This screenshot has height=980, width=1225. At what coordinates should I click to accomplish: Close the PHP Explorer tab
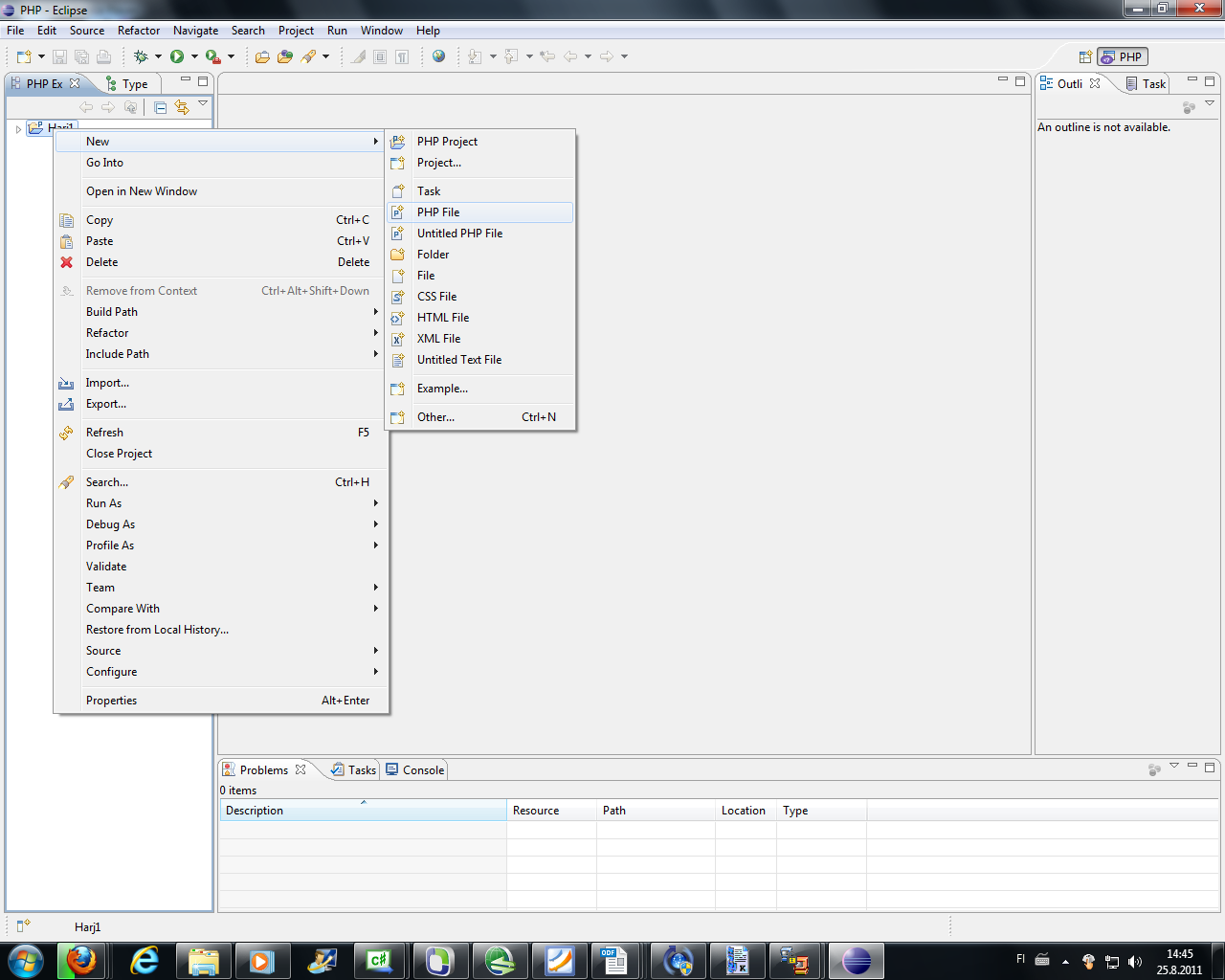[75, 83]
